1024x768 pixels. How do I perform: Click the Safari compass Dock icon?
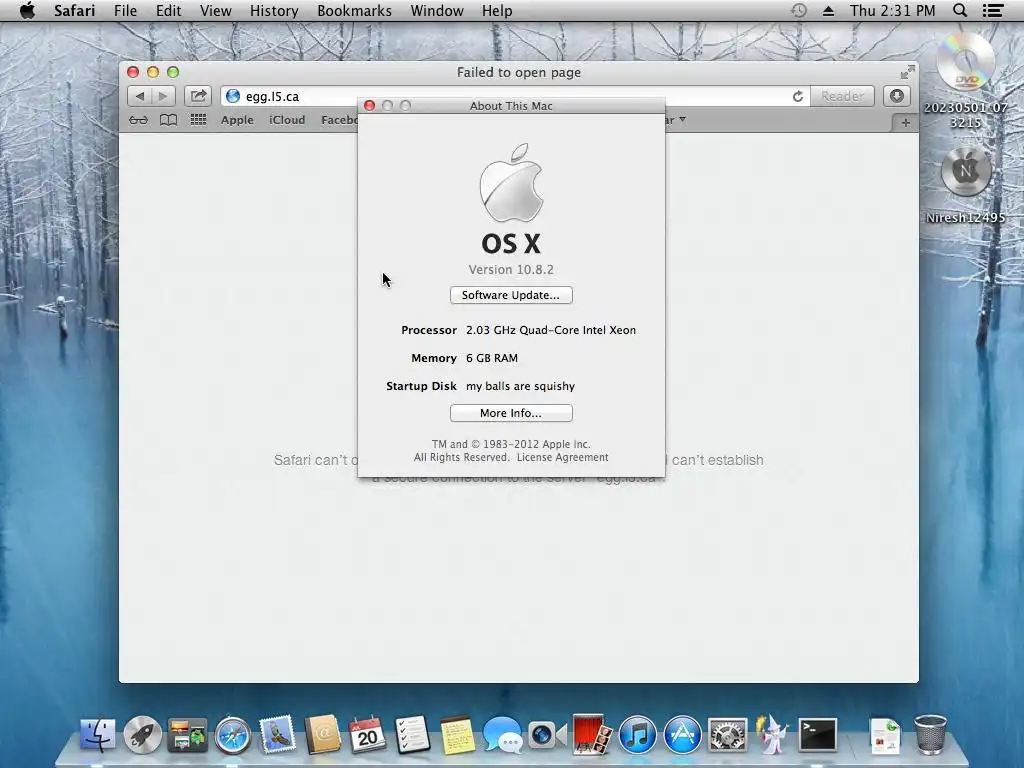pyautogui.click(x=233, y=735)
